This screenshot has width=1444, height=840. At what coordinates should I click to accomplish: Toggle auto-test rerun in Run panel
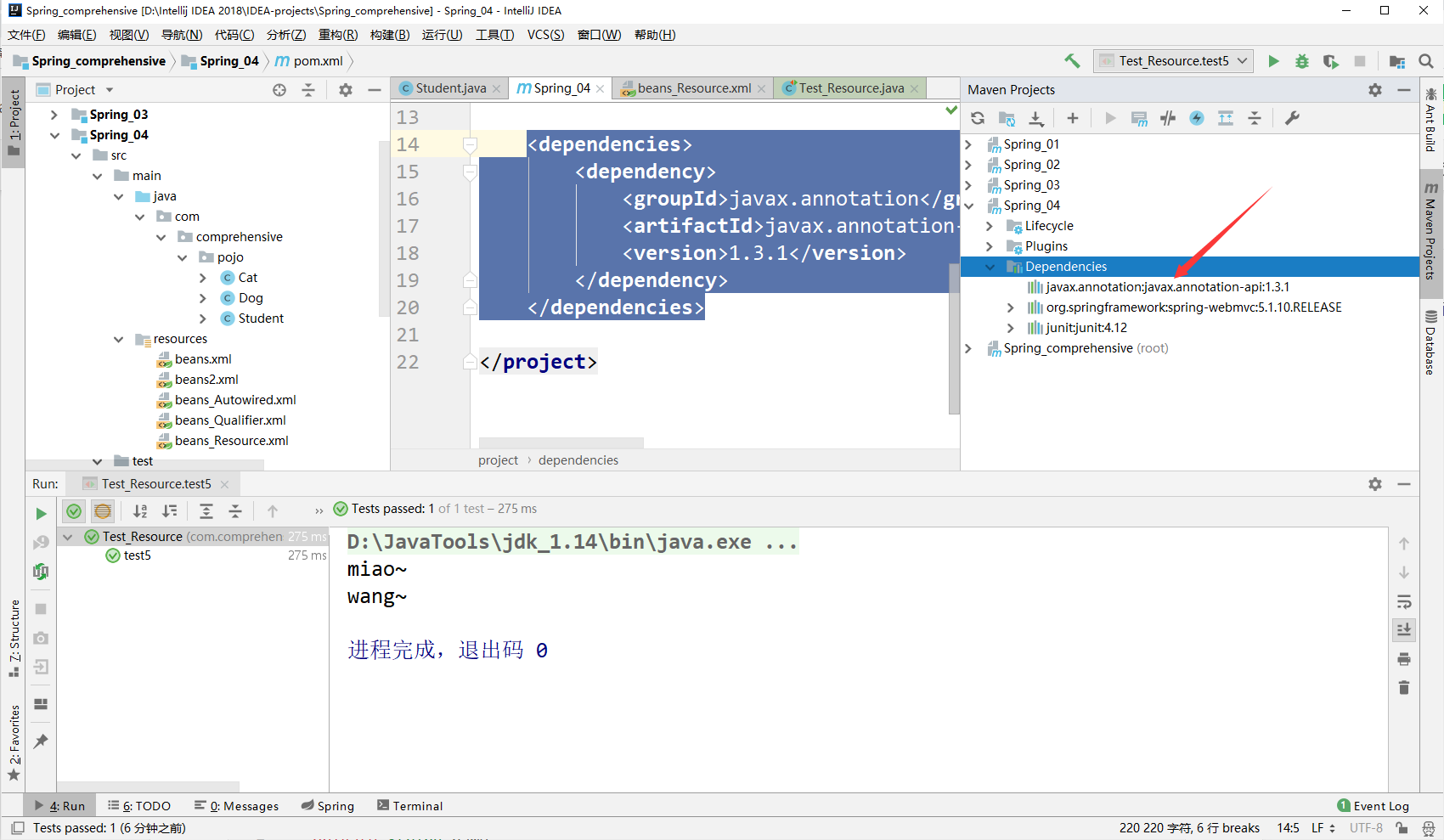(x=41, y=571)
